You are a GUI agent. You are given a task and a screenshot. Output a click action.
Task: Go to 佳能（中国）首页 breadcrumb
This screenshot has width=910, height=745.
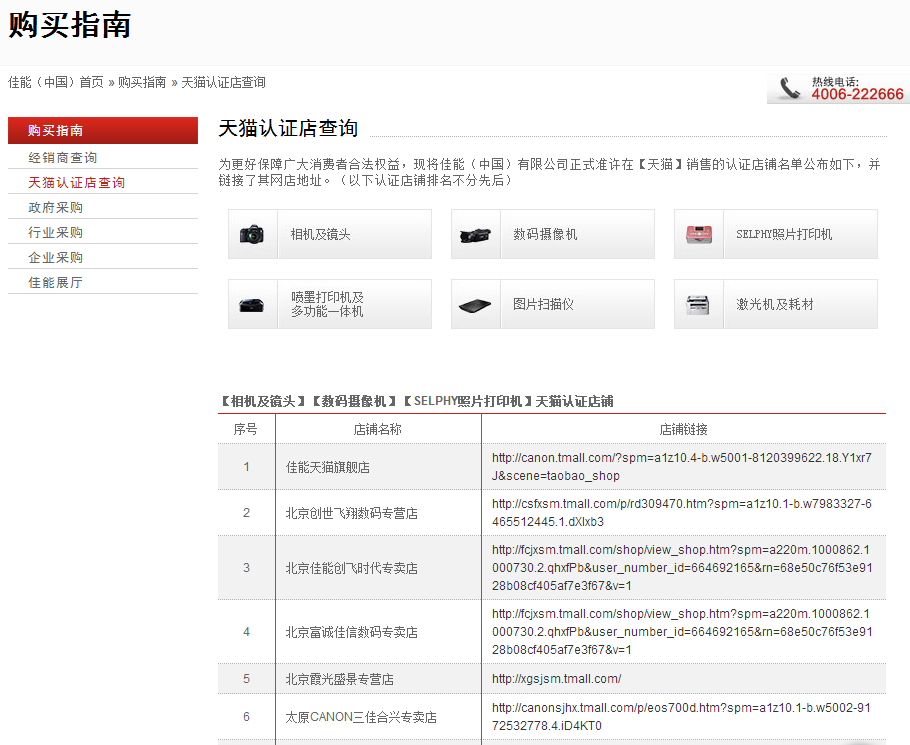[x=56, y=82]
